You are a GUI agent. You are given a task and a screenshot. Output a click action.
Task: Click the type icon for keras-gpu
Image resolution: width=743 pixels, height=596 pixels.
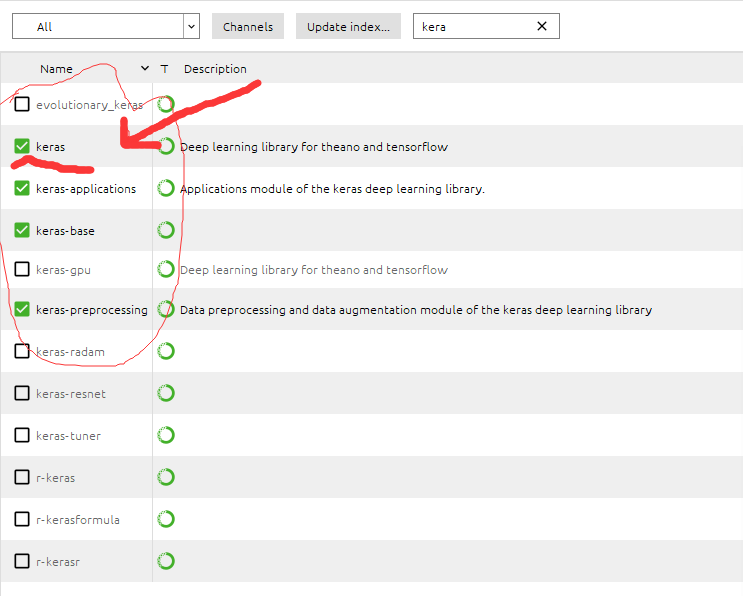166,269
